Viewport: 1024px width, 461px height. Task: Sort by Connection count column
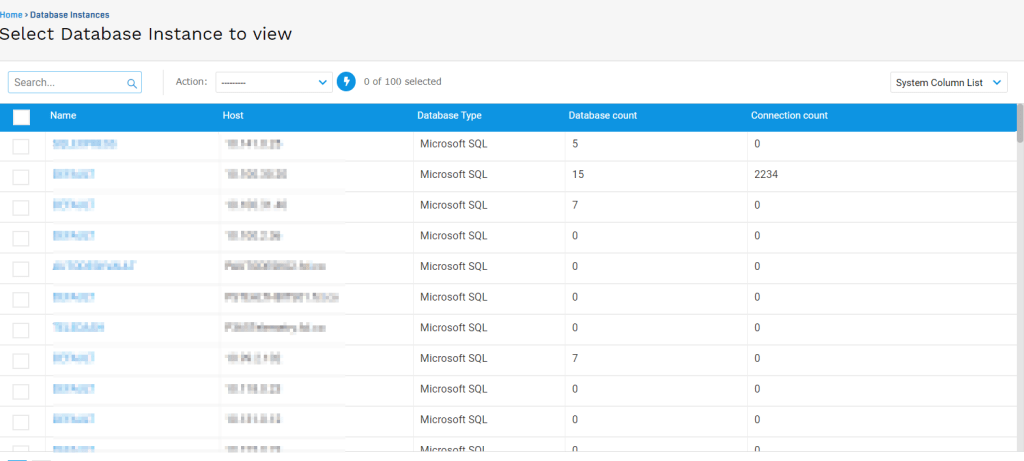[789, 116]
